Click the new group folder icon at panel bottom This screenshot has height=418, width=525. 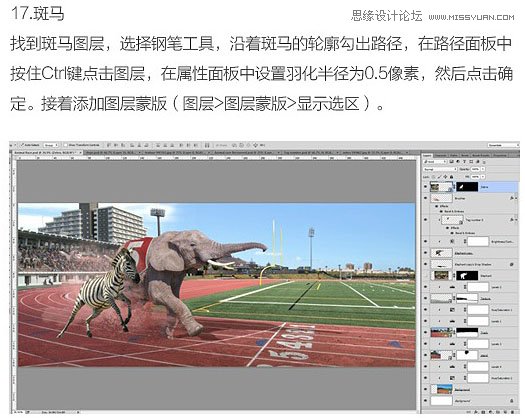[498, 412]
